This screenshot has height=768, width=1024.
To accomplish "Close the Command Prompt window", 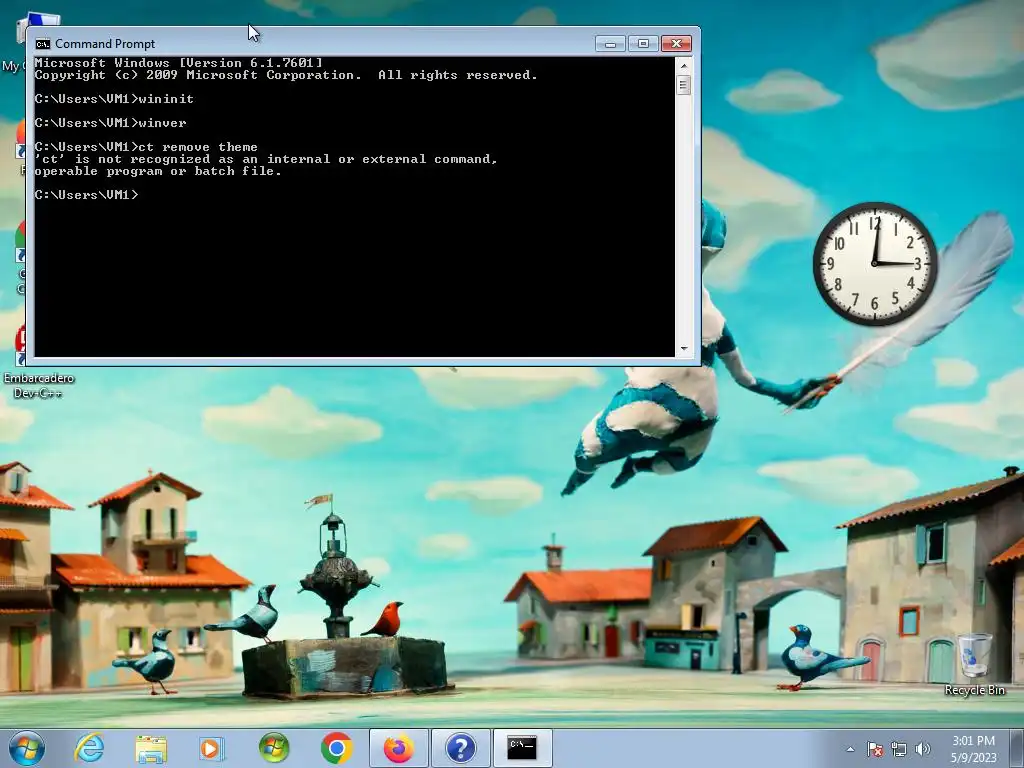I will pyautogui.click(x=676, y=44).
